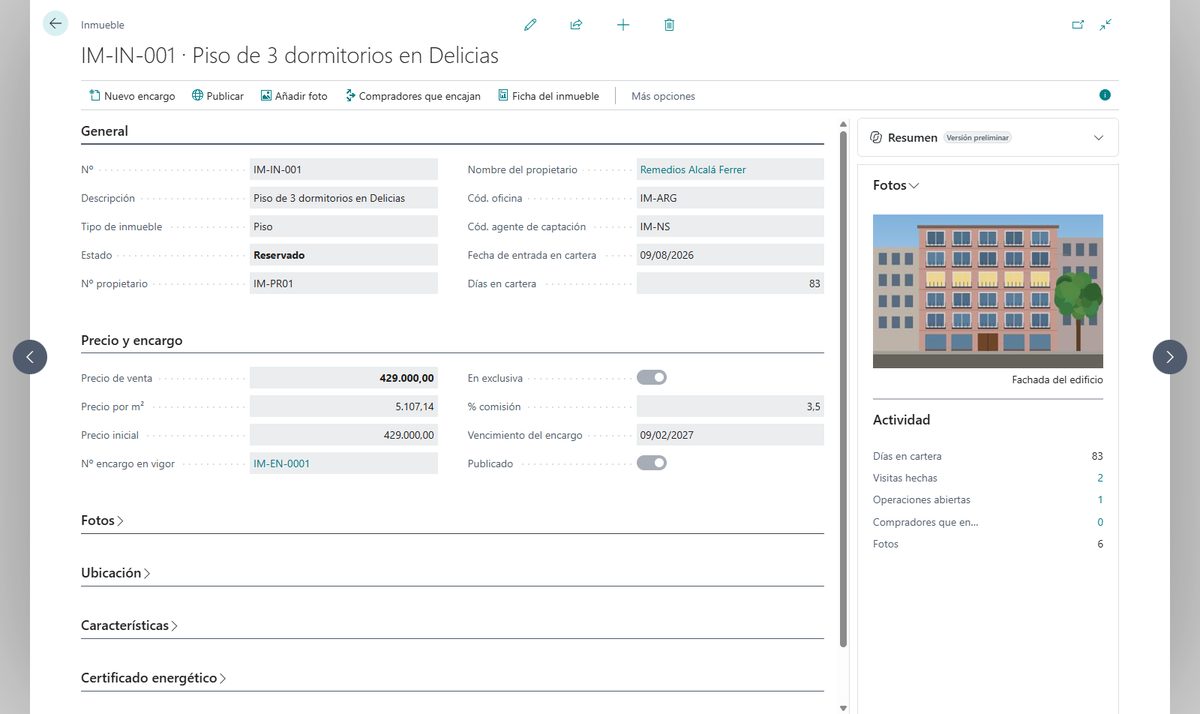Screen dimensions: 1200x714
Task: Go back with the arrow button
Action: (55, 23)
